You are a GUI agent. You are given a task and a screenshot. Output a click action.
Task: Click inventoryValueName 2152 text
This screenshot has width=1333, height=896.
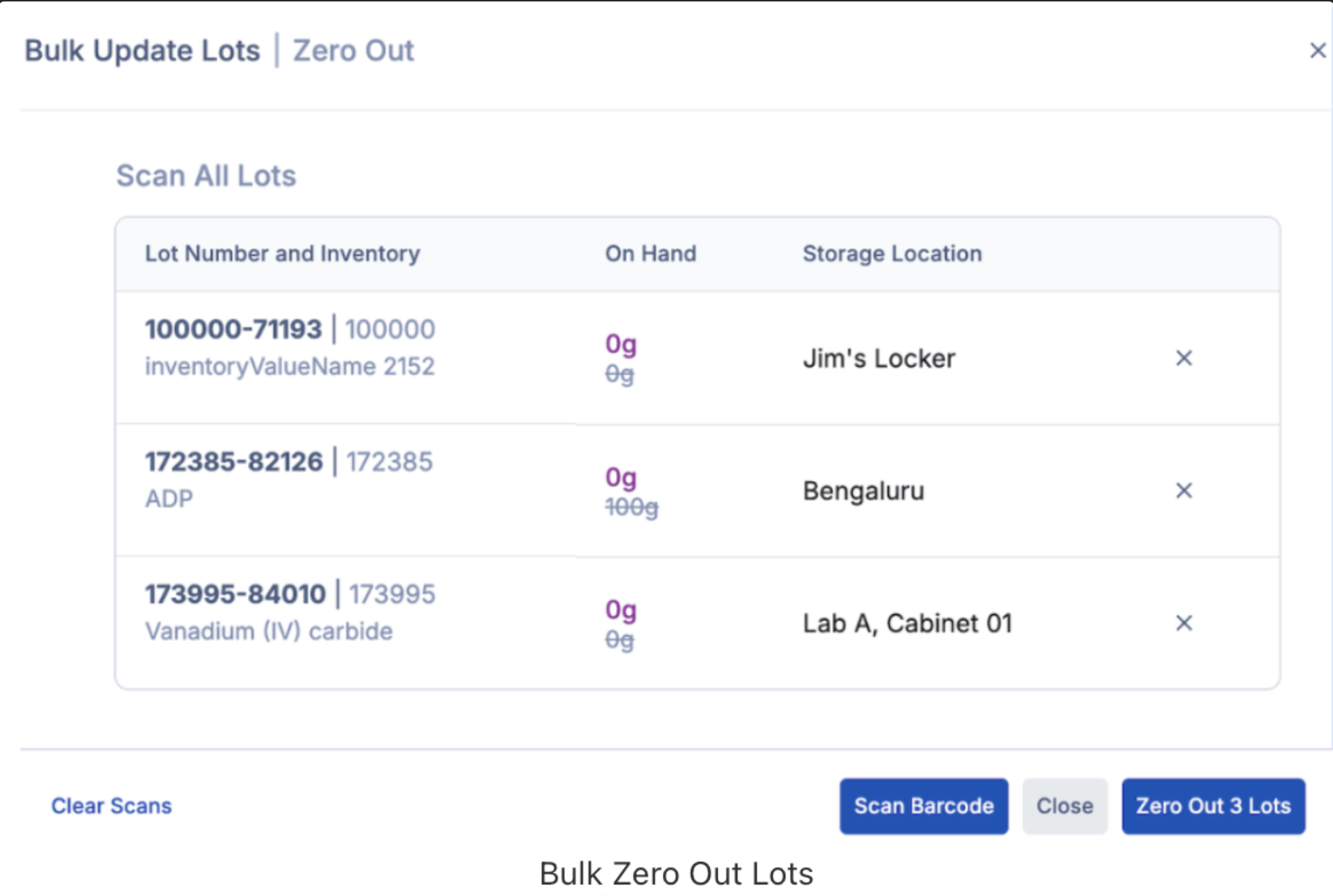[289, 366]
